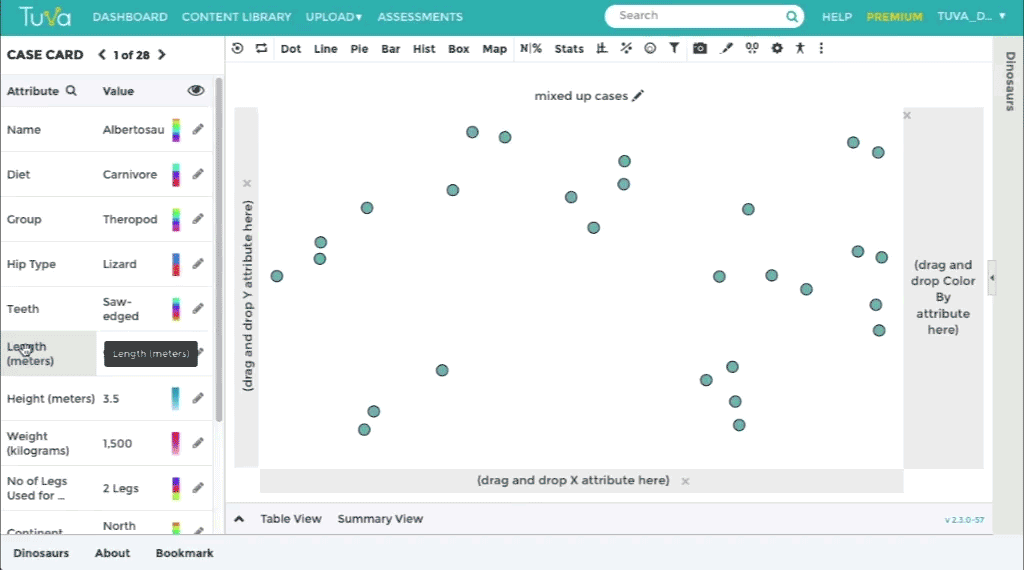Click the Diet attribute color swatch
This screenshot has width=1024, height=570.
pos(176,175)
